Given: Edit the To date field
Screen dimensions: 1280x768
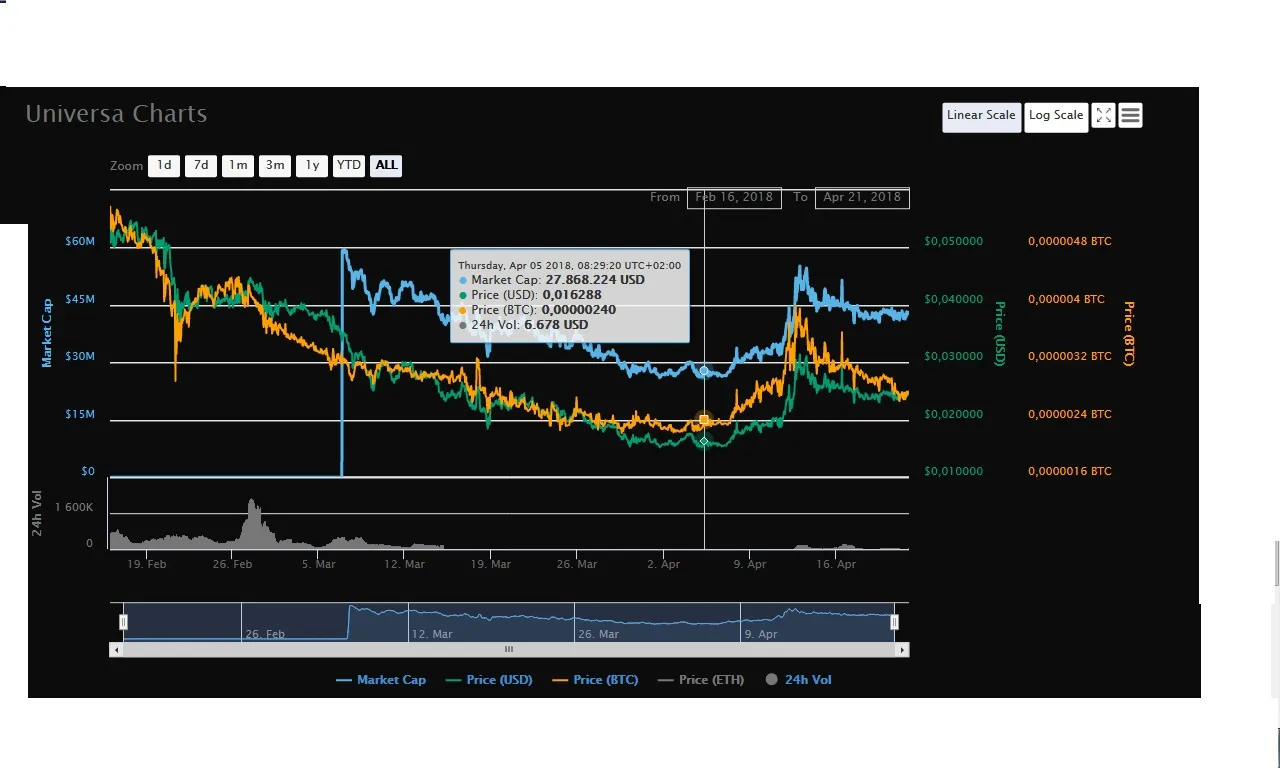Looking at the screenshot, I should pos(862,197).
